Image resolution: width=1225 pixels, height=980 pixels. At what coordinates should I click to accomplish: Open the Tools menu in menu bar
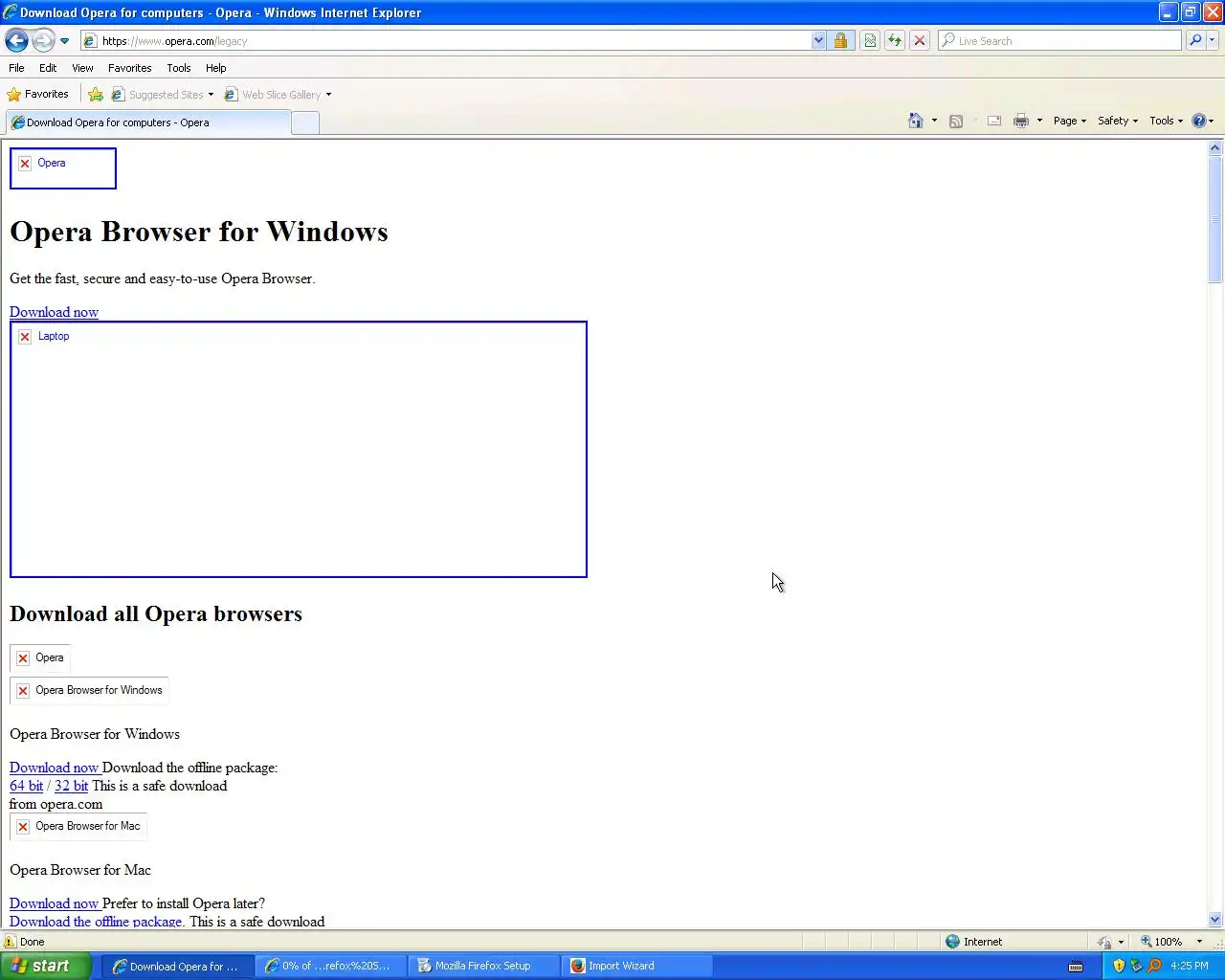[x=178, y=68]
